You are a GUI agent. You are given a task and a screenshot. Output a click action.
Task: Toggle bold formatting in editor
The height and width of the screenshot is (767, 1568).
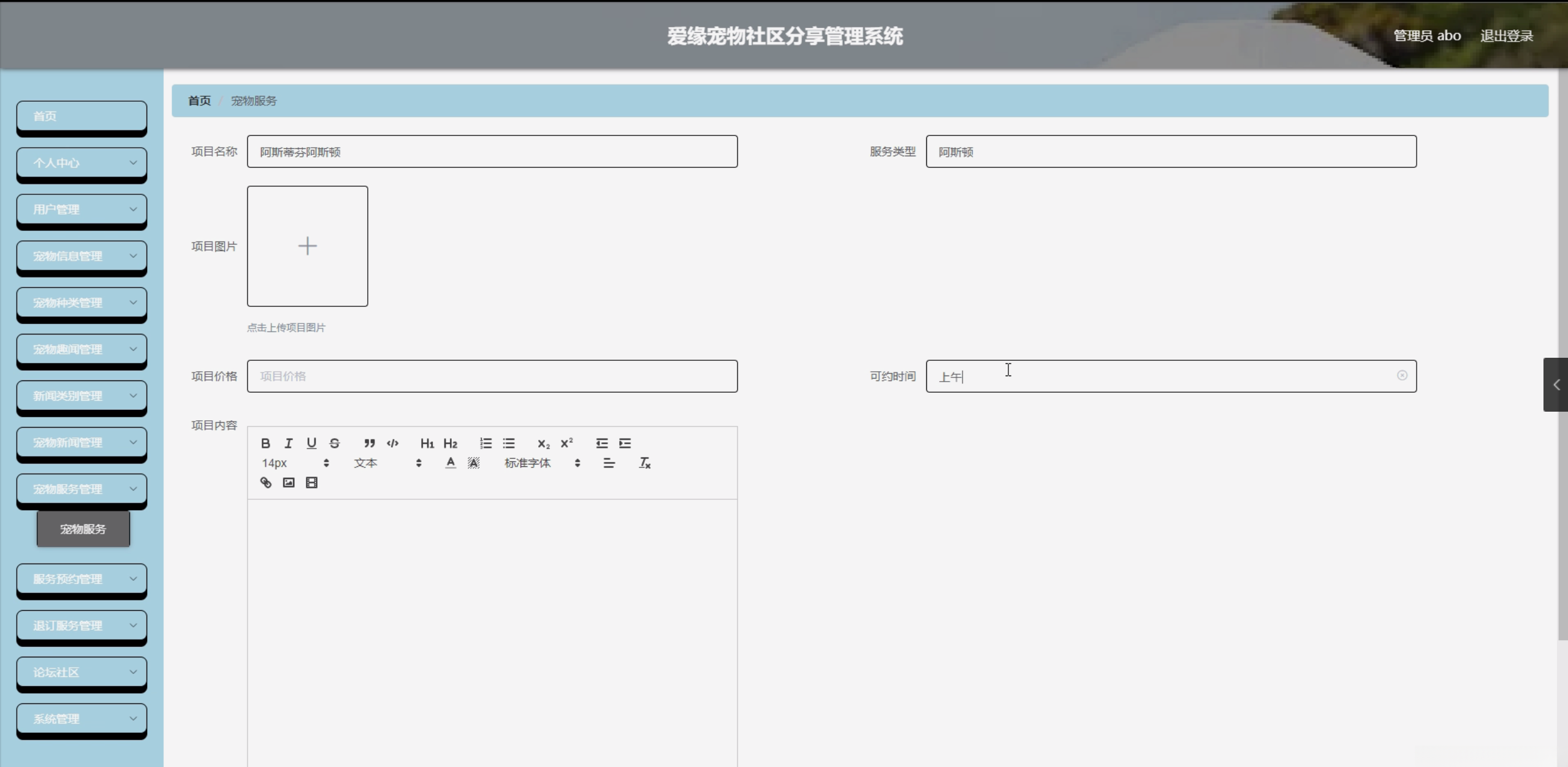coord(265,443)
